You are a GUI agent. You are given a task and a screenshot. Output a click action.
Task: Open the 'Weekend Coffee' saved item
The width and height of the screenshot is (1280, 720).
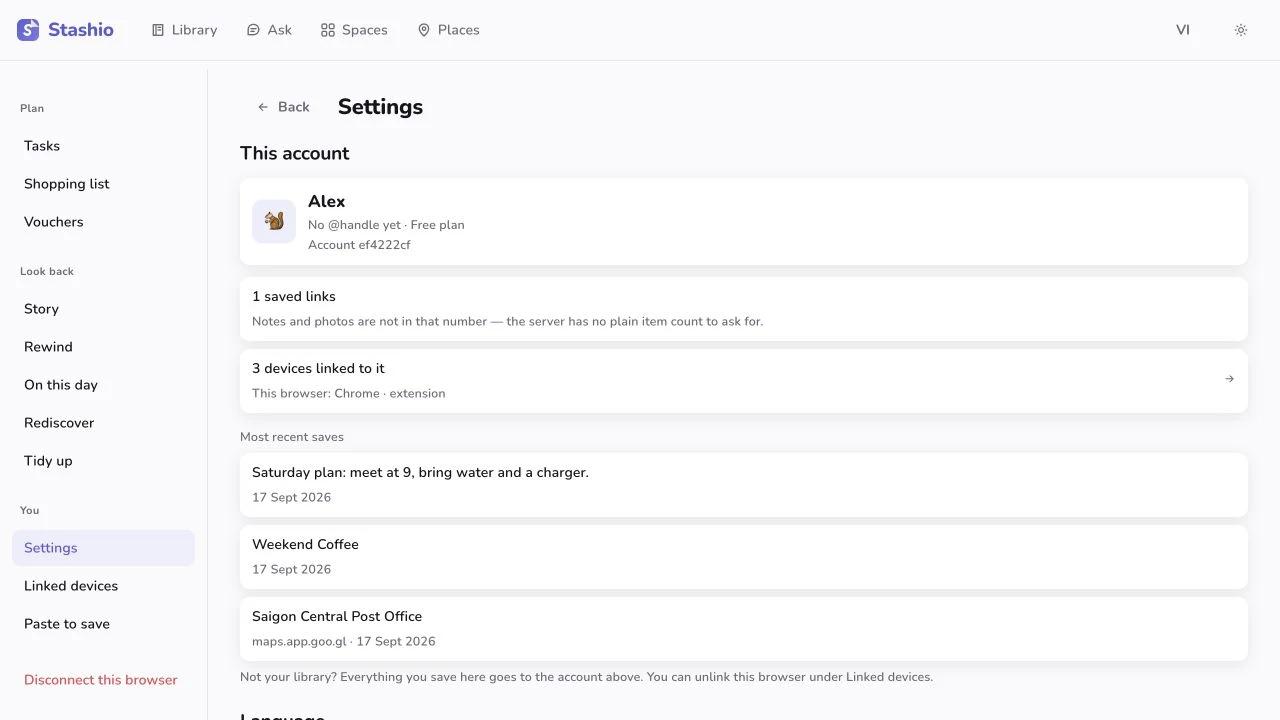[x=744, y=557]
